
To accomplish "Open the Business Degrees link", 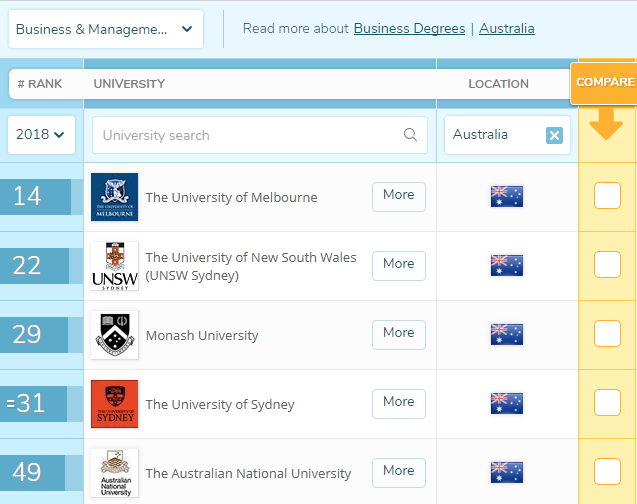I will click(x=409, y=28).
